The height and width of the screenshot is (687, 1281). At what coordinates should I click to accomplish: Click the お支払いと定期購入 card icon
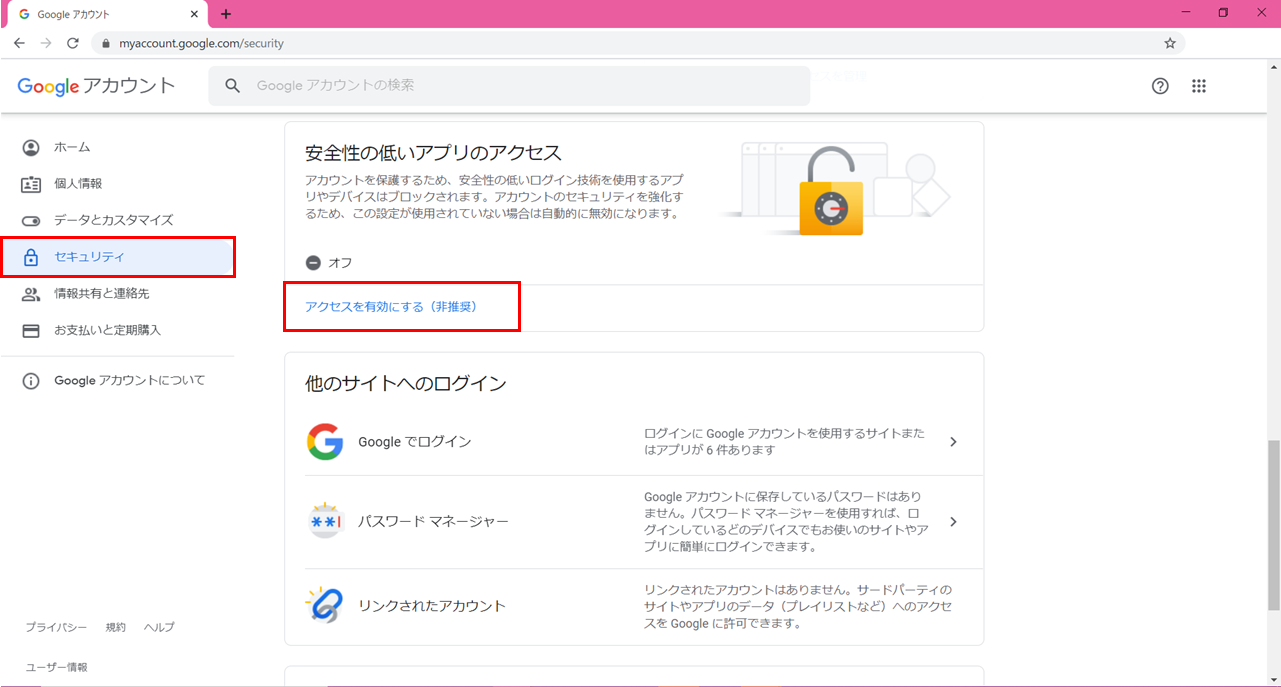pos(31,330)
